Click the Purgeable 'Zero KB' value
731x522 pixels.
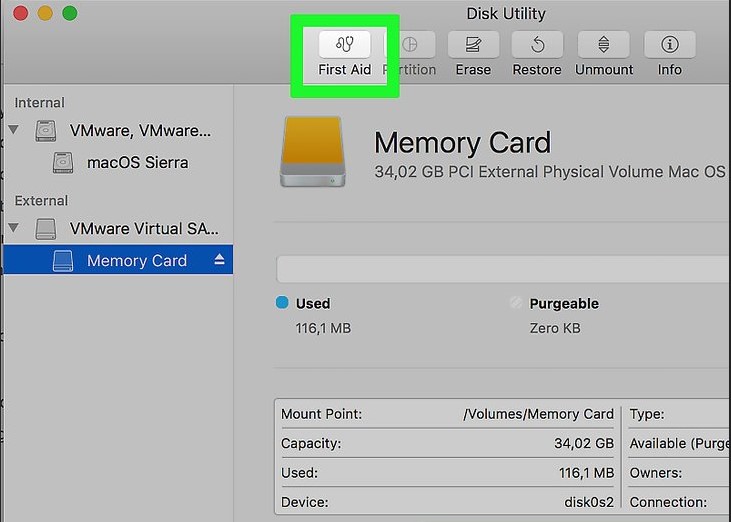point(555,329)
